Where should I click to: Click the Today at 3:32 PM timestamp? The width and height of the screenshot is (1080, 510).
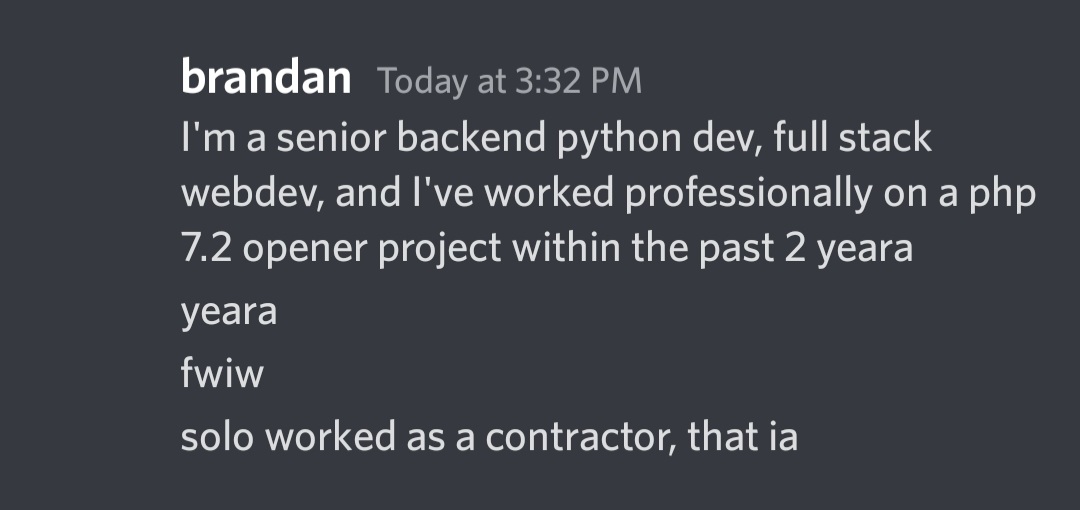coord(509,81)
